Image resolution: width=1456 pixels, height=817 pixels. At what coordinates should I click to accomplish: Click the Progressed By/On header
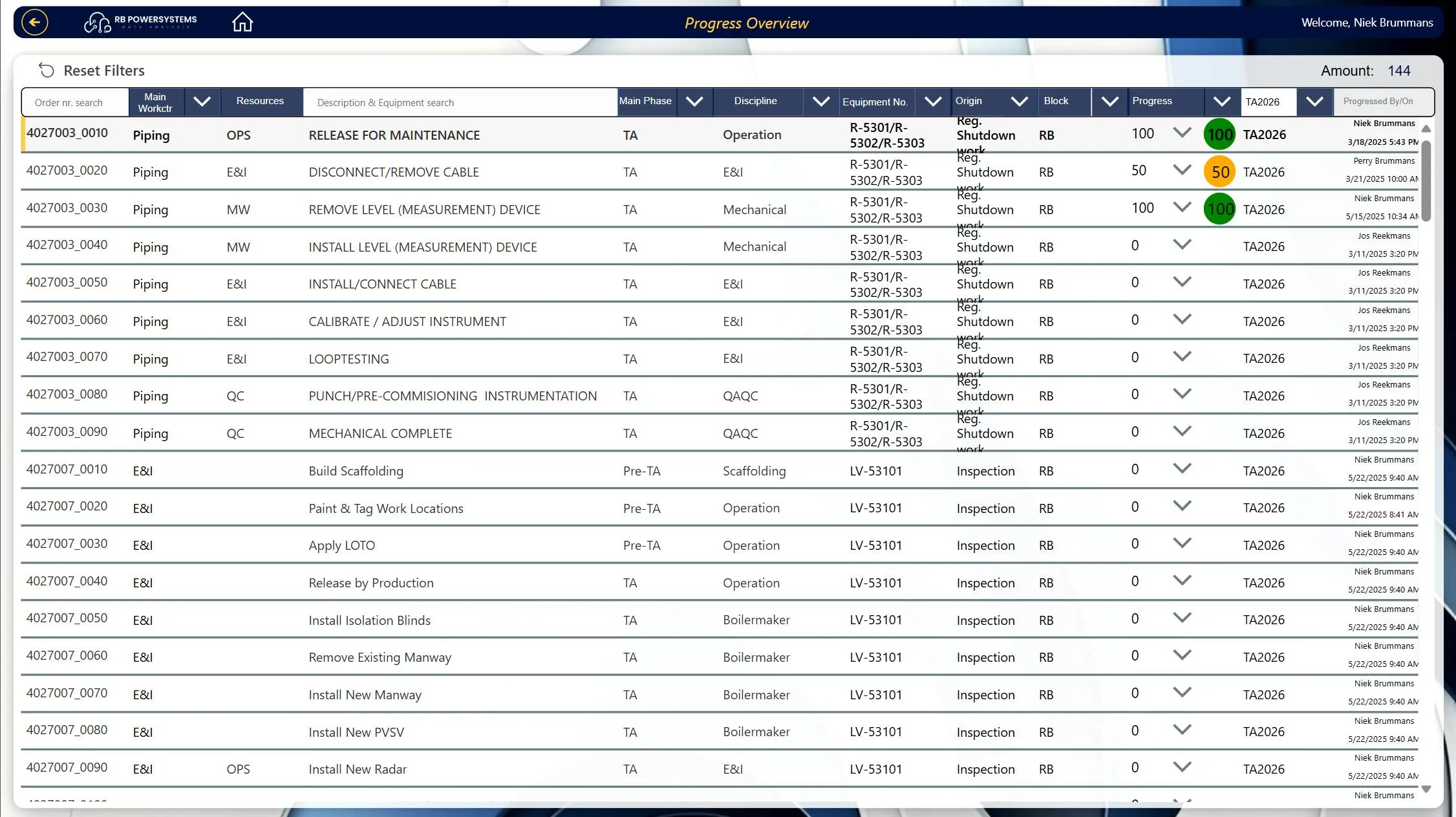(1383, 102)
